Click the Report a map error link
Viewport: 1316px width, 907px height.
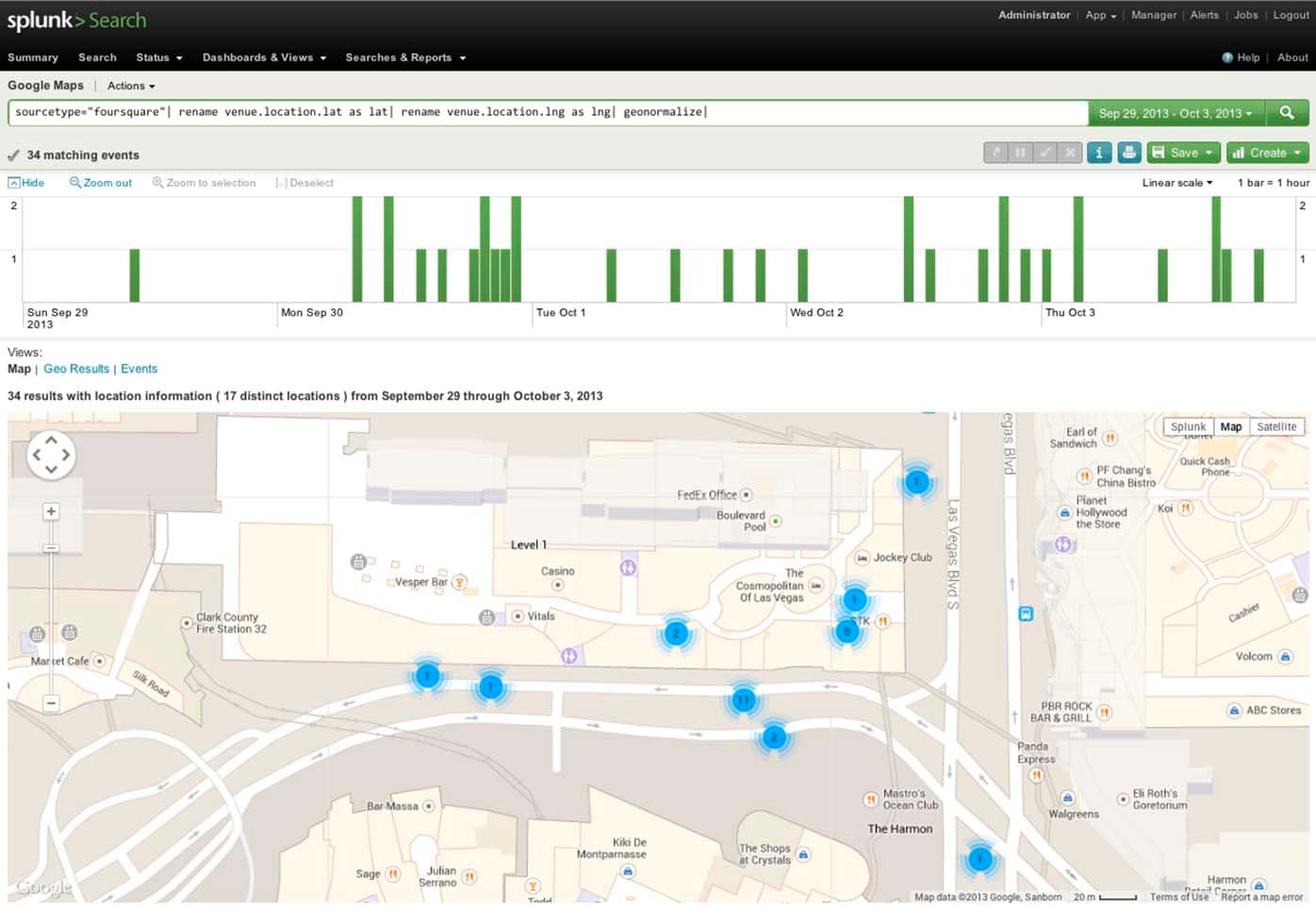[1261, 898]
